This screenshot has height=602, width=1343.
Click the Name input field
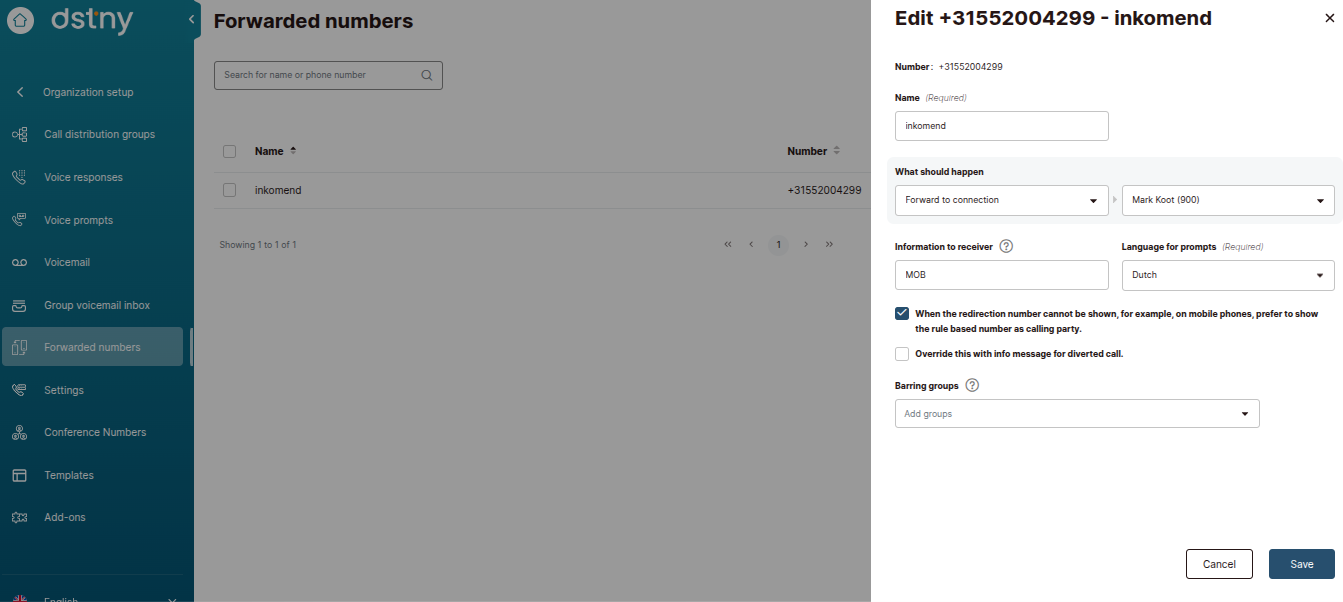coord(1001,126)
